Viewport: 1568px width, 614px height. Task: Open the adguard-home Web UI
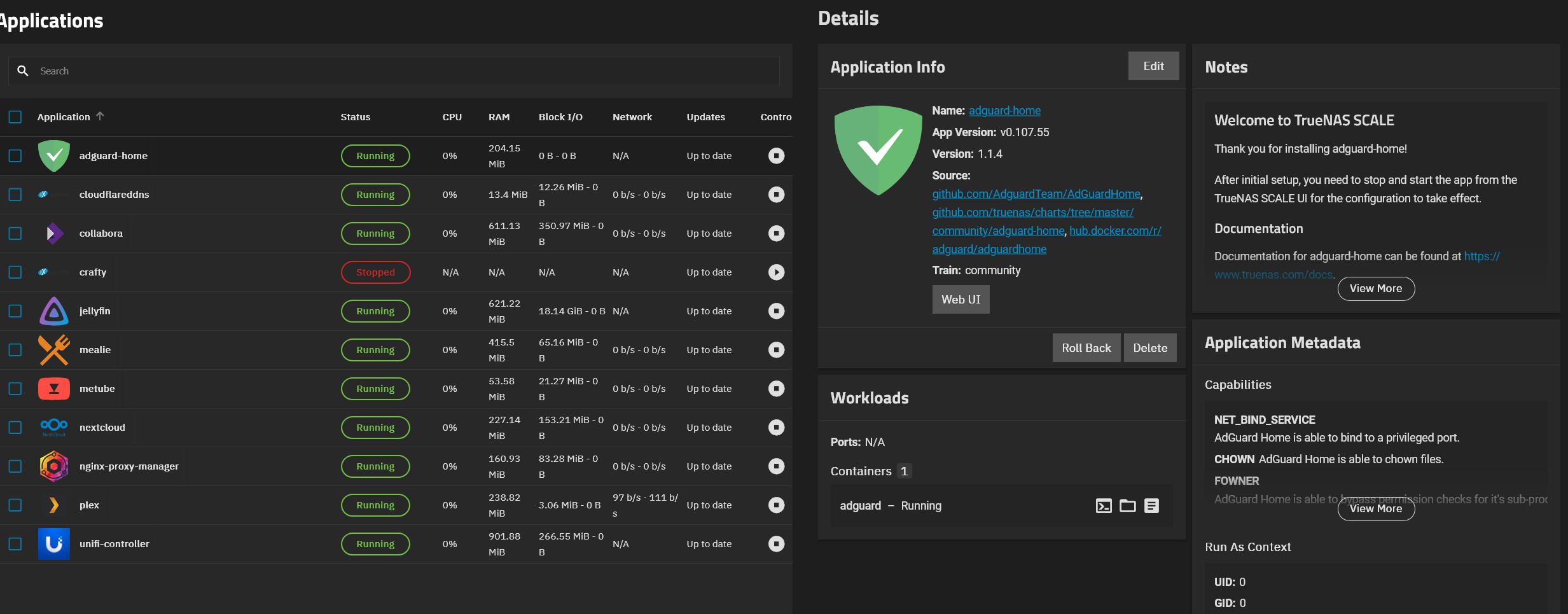961,300
